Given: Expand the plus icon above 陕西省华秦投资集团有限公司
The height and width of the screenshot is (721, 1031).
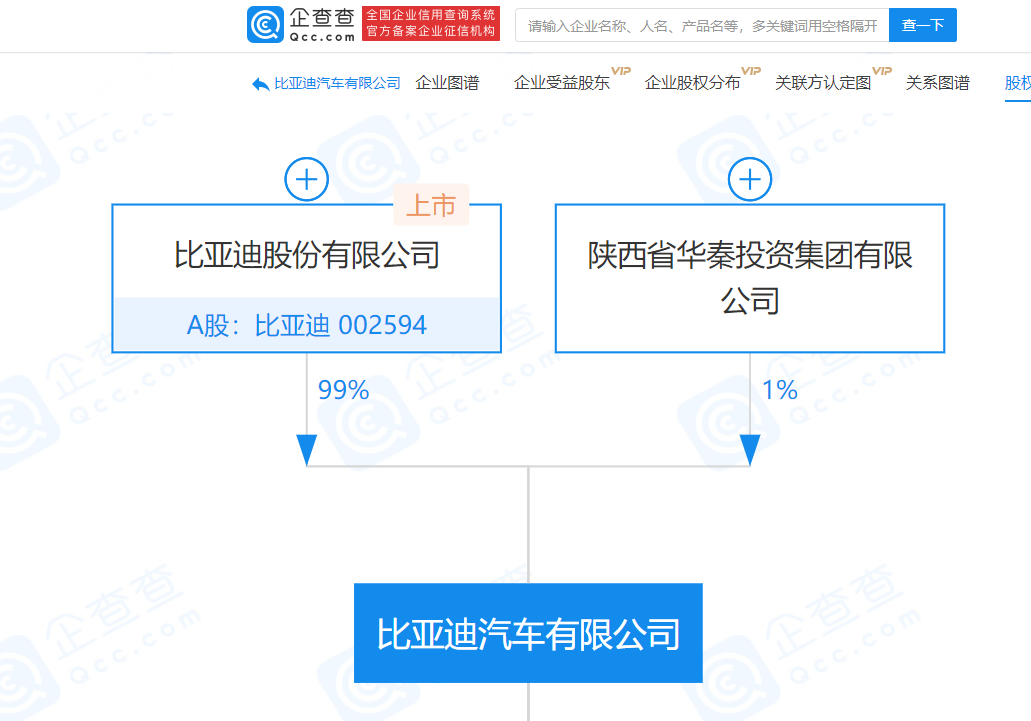Looking at the screenshot, I should coord(749,179).
